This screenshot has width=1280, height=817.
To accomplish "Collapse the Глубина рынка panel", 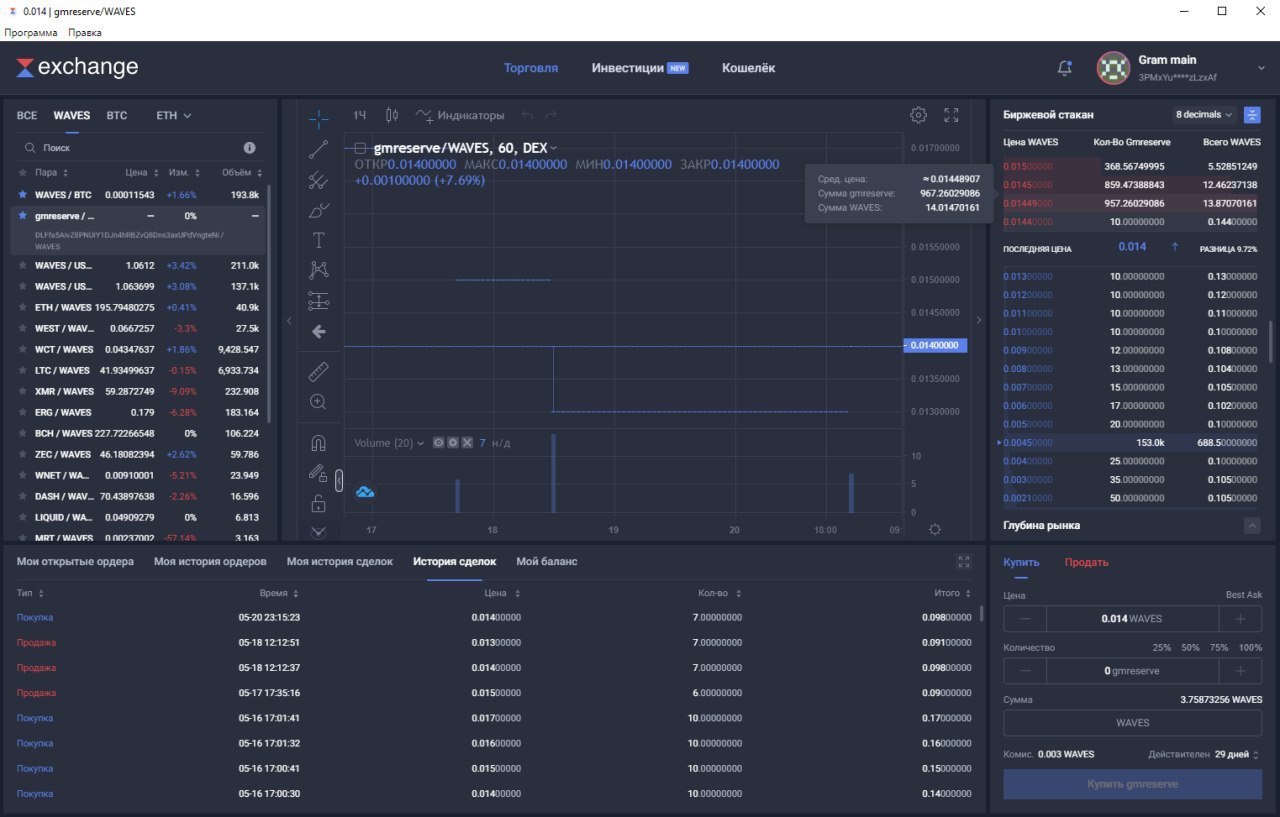I will pyautogui.click(x=1252, y=525).
